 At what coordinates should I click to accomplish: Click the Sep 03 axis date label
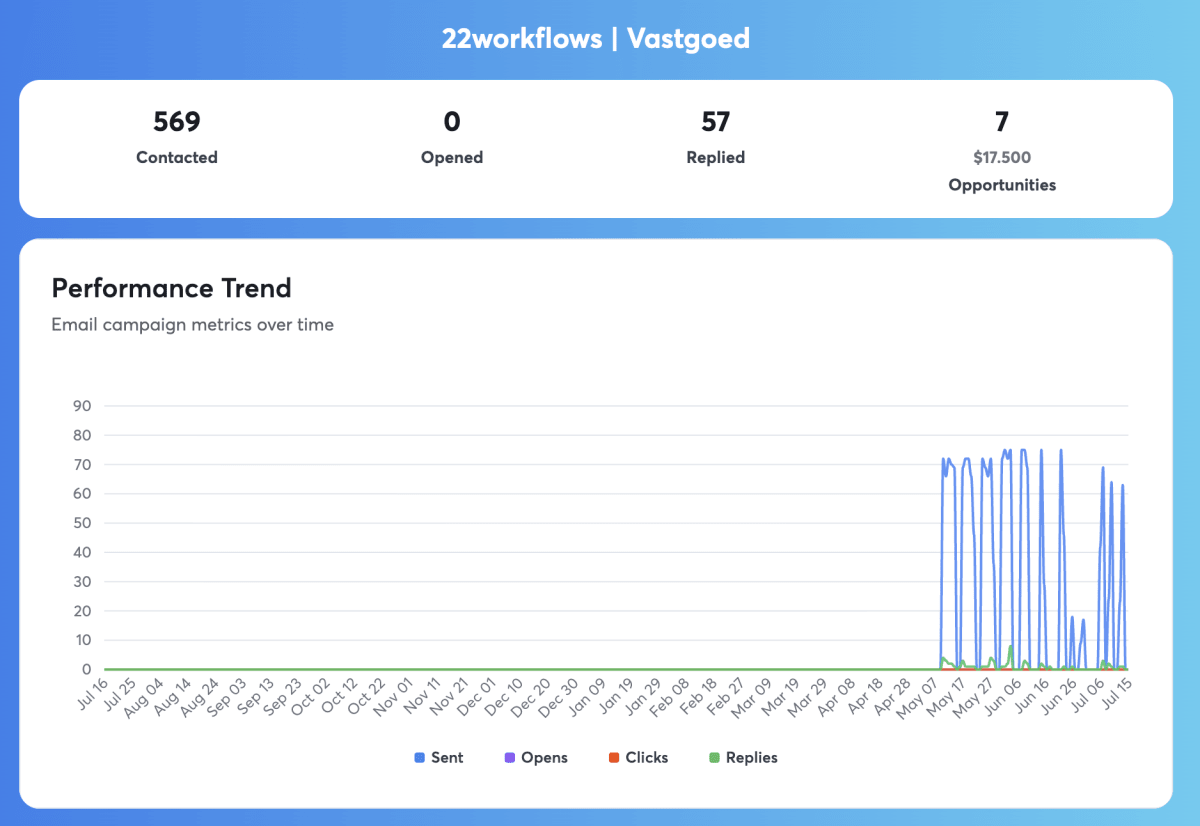click(229, 696)
